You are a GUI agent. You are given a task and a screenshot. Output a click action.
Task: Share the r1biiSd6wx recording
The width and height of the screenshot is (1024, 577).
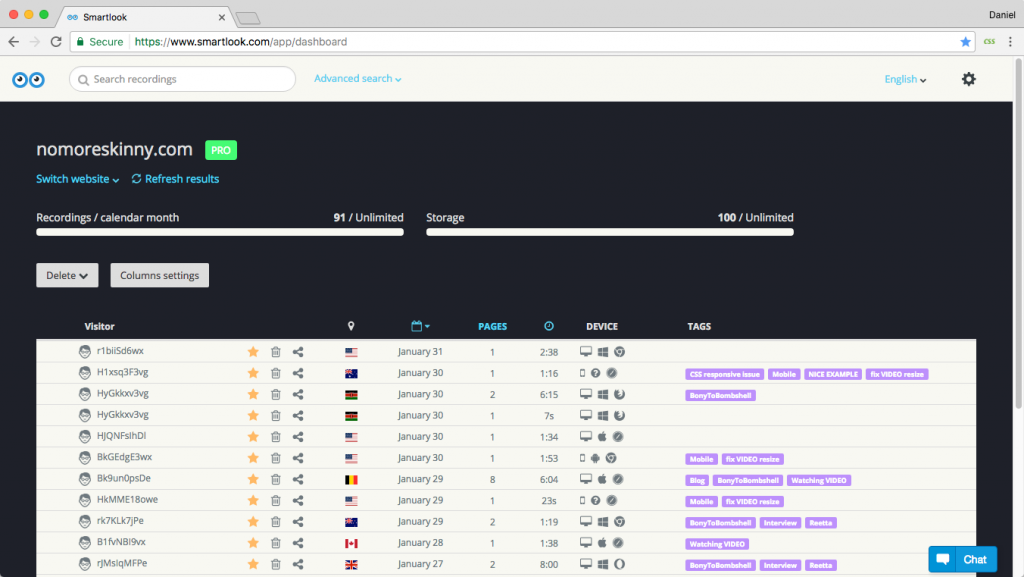[298, 352]
